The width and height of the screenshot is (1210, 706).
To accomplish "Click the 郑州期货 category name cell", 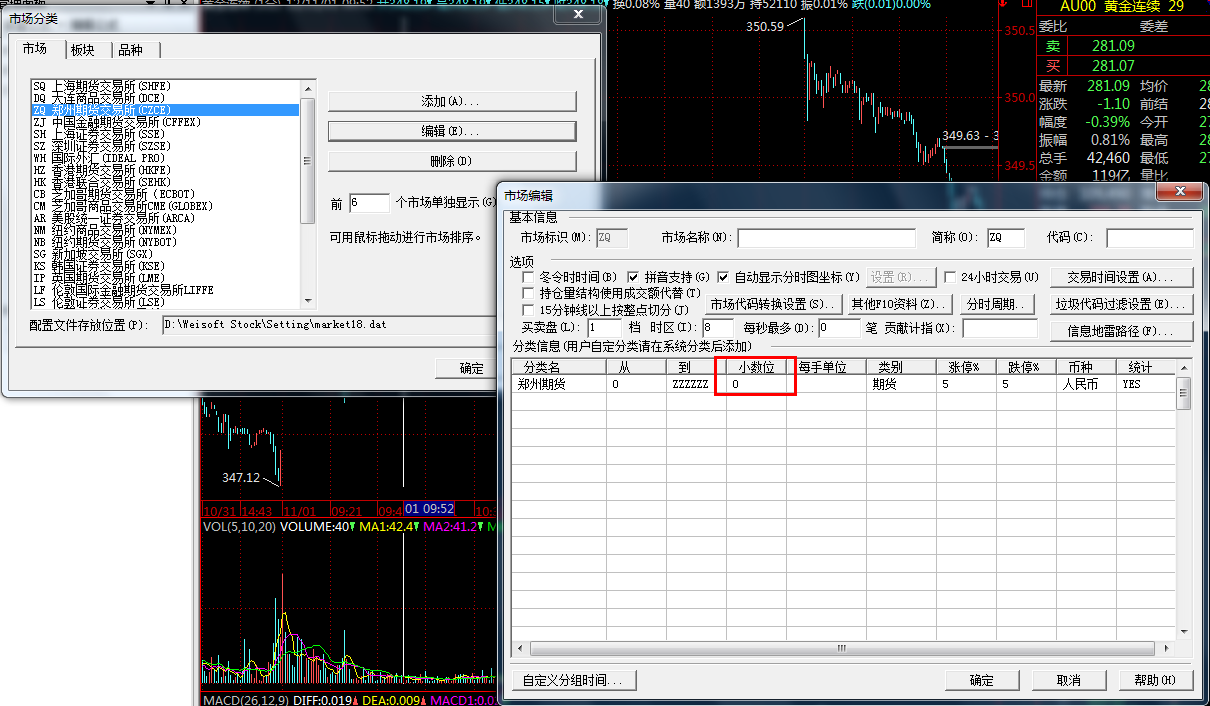I will (559, 384).
